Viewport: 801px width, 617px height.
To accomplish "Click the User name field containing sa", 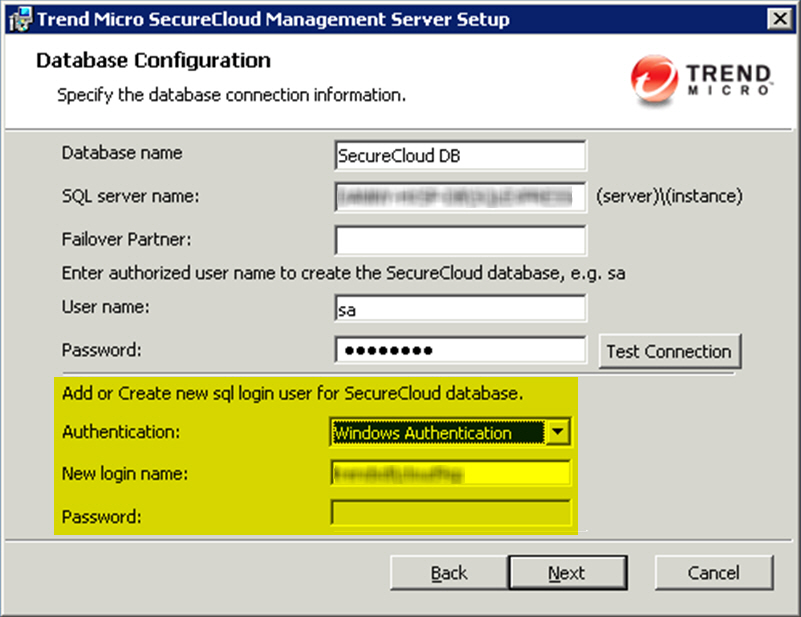I will pos(460,310).
